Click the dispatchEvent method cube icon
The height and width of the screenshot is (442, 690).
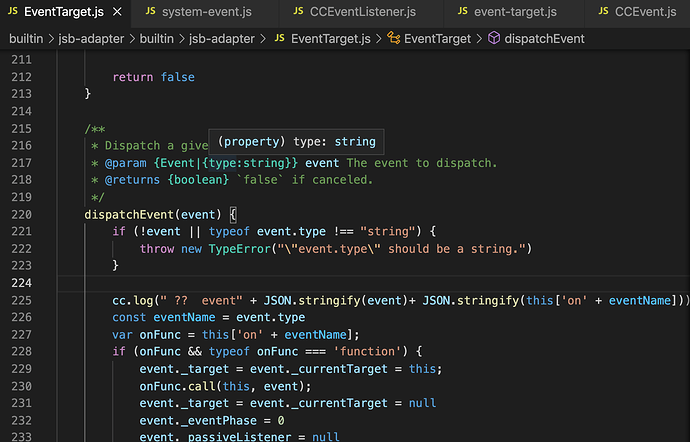tap(494, 39)
